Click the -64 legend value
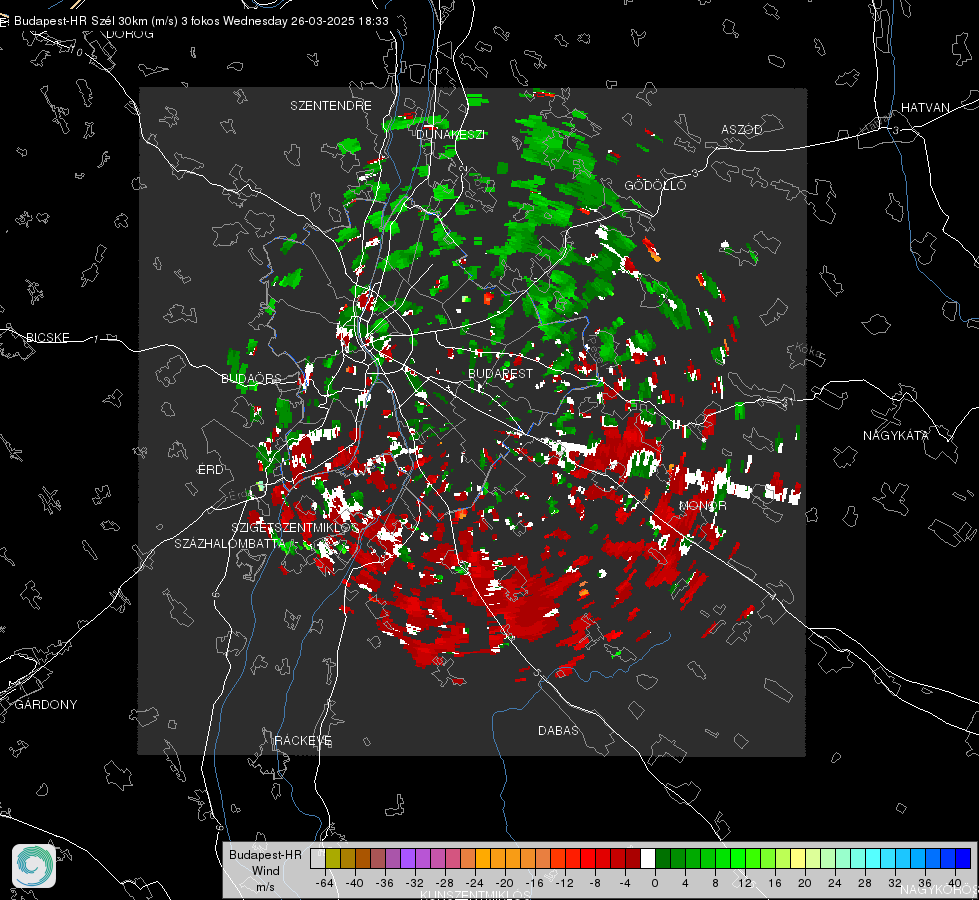This screenshot has width=979, height=900. click(324, 883)
